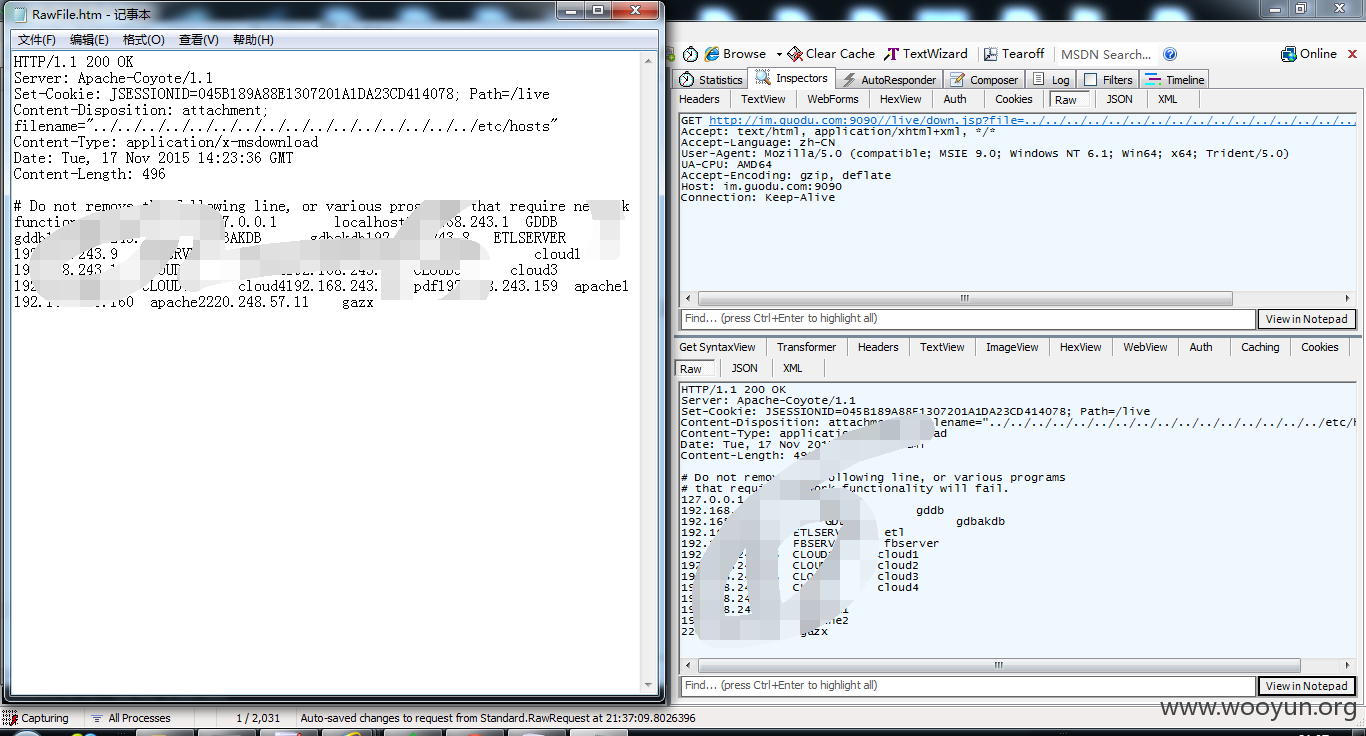This screenshot has height=736, width=1366.
Task: Click the Tearoff toolbar icon
Action: 991,54
